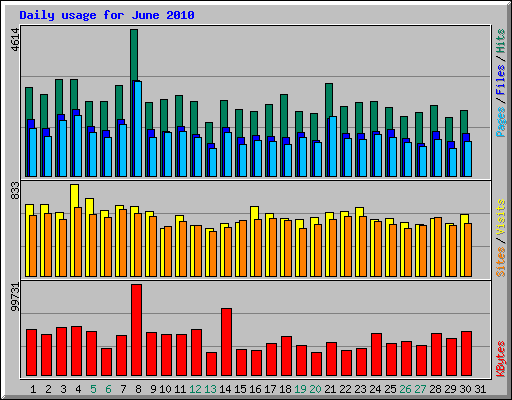Image resolution: width=512 pixels, height=400 pixels.
Task: Click the light-blue pages bar for day 21
Action: (x=333, y=146)
